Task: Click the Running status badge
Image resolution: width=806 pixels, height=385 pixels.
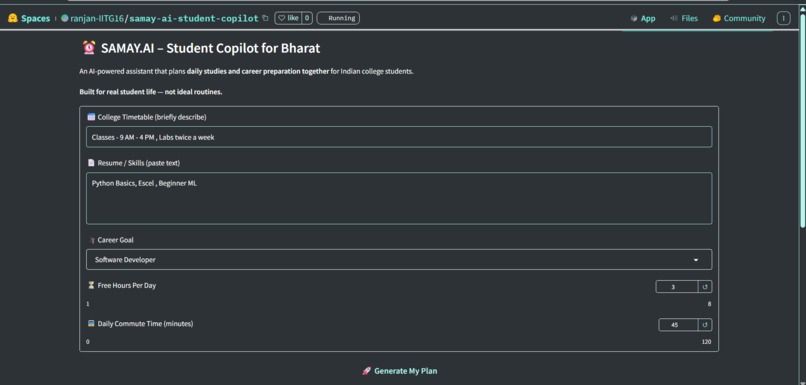Action: (338, 18)
